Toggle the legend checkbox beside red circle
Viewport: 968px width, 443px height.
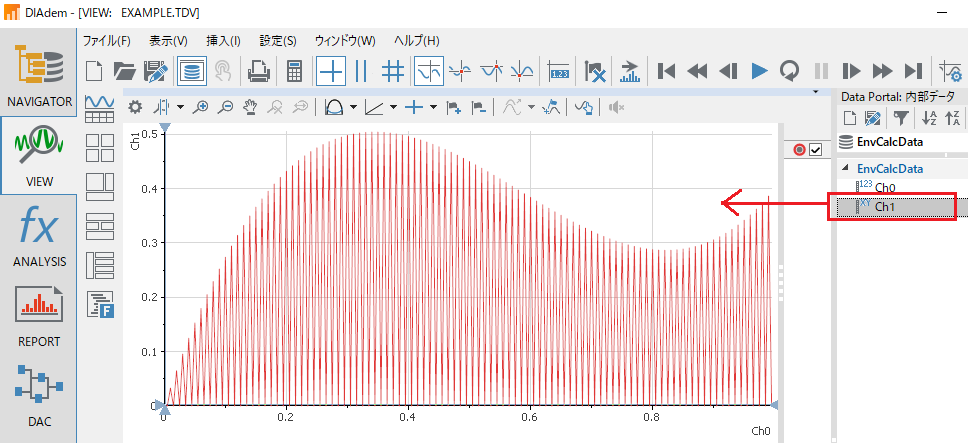(x=815, y=150)
